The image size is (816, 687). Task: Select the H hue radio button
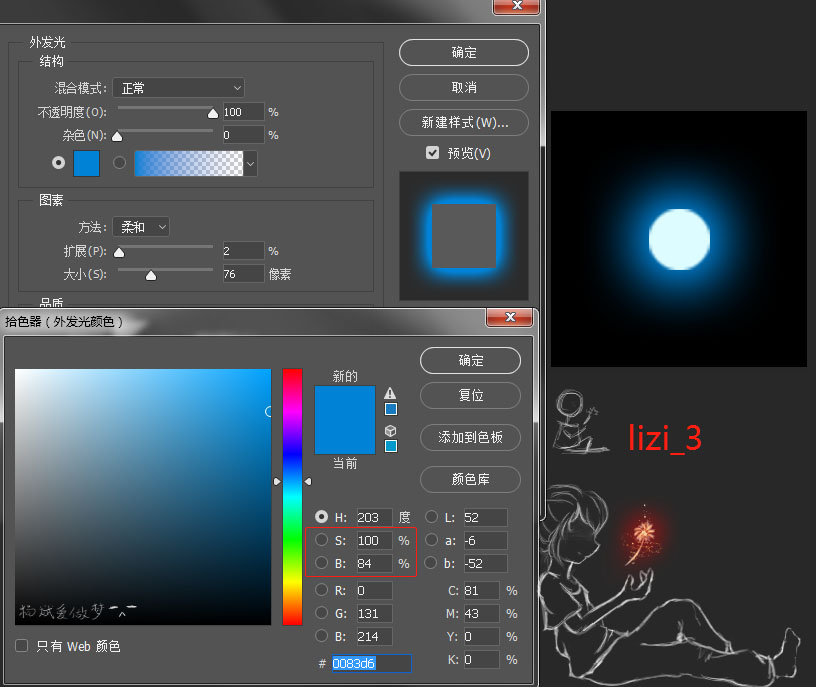[321, 517]
